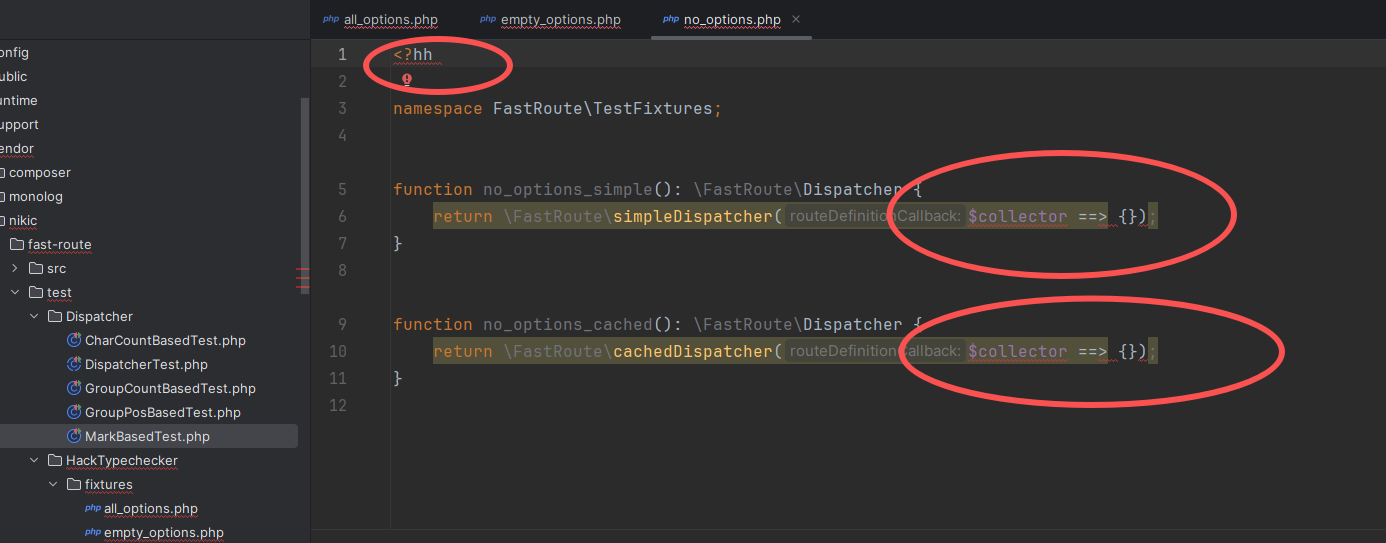Click the folder icon next to monolog
Image resolution: width=1386 pixels, height=543 pixels.
pyautogui.click(x=3, y=197)
